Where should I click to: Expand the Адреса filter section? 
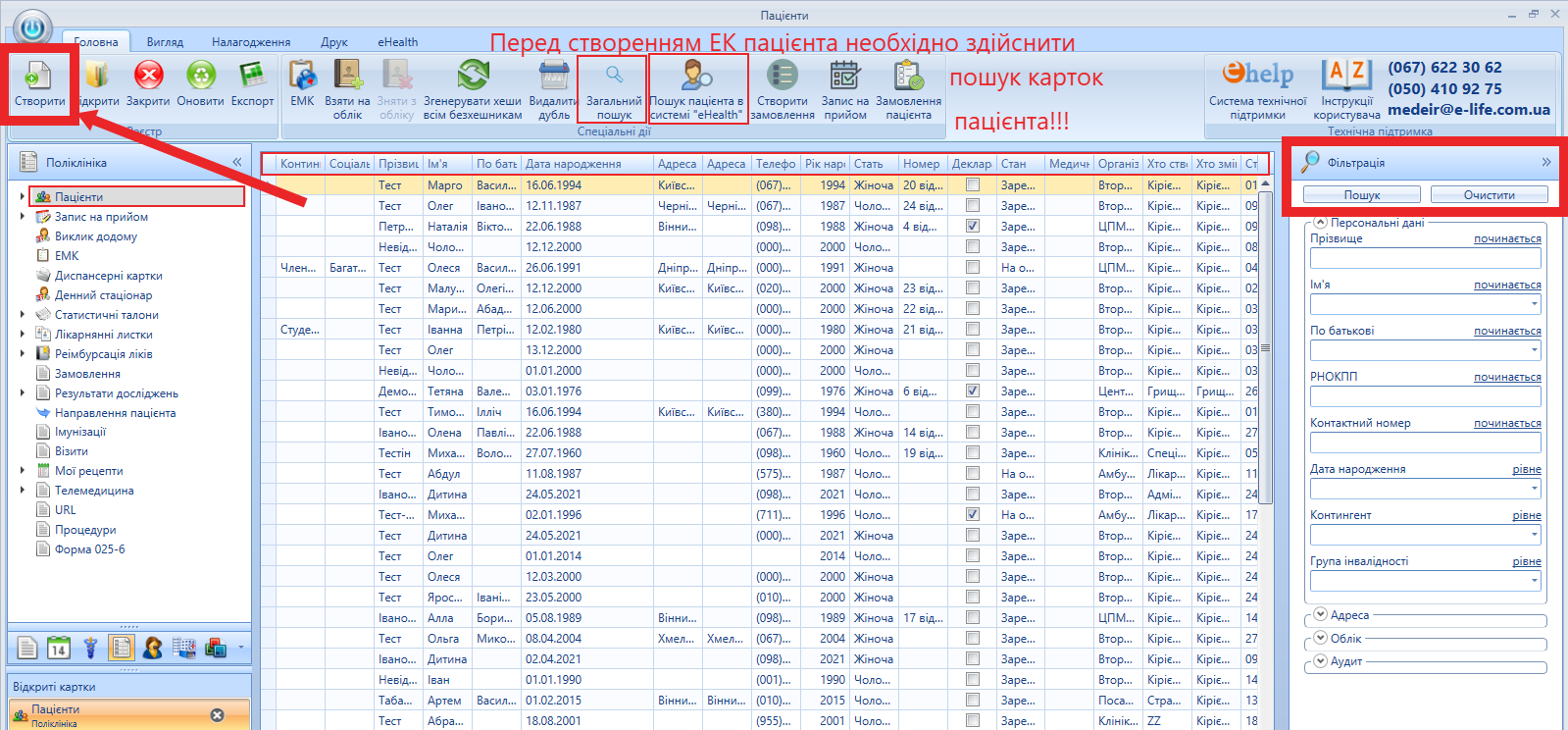tap(1320, 614)
